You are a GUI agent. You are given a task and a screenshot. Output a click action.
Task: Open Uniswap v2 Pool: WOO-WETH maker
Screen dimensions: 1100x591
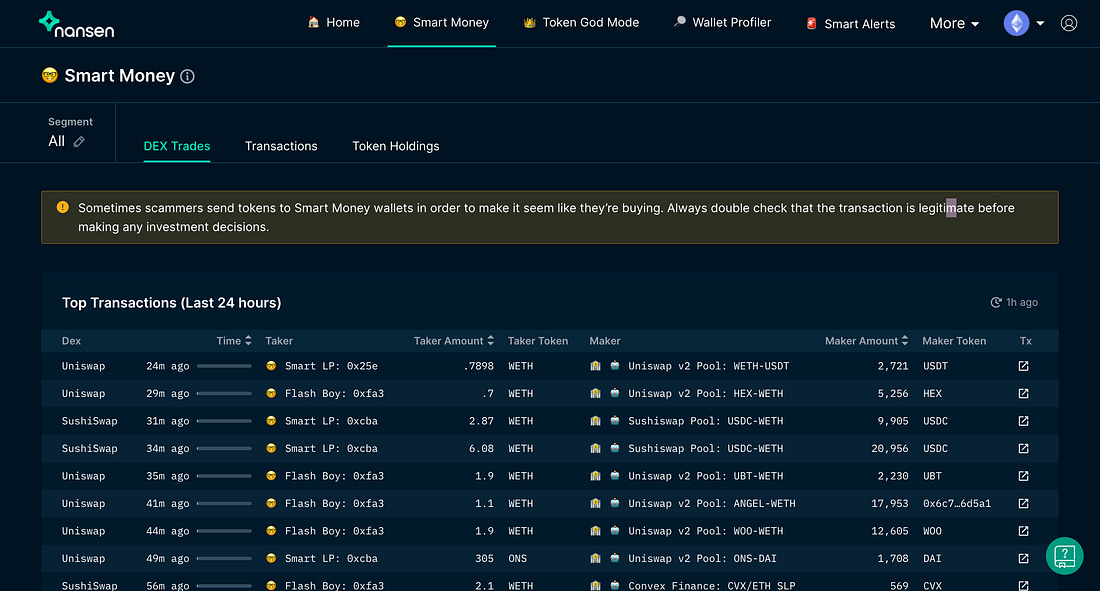[x=706, y=531]
